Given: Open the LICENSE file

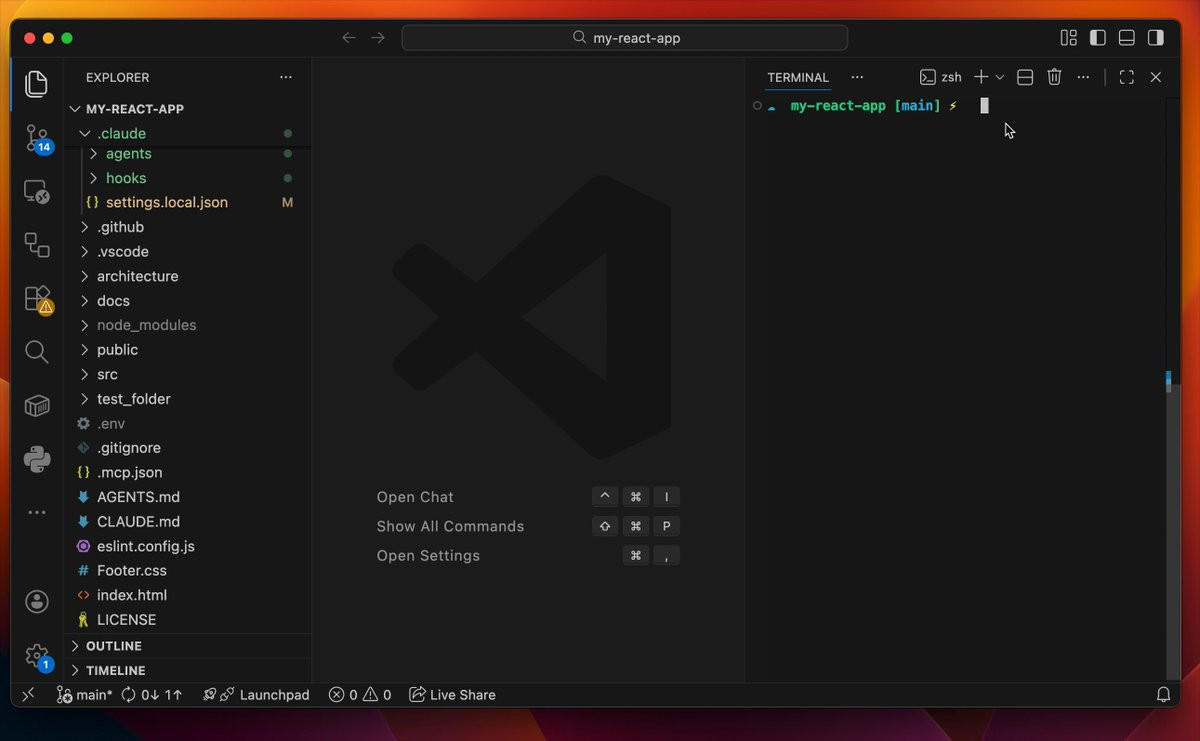Looking at the screenshot, I should click(188, 619).
